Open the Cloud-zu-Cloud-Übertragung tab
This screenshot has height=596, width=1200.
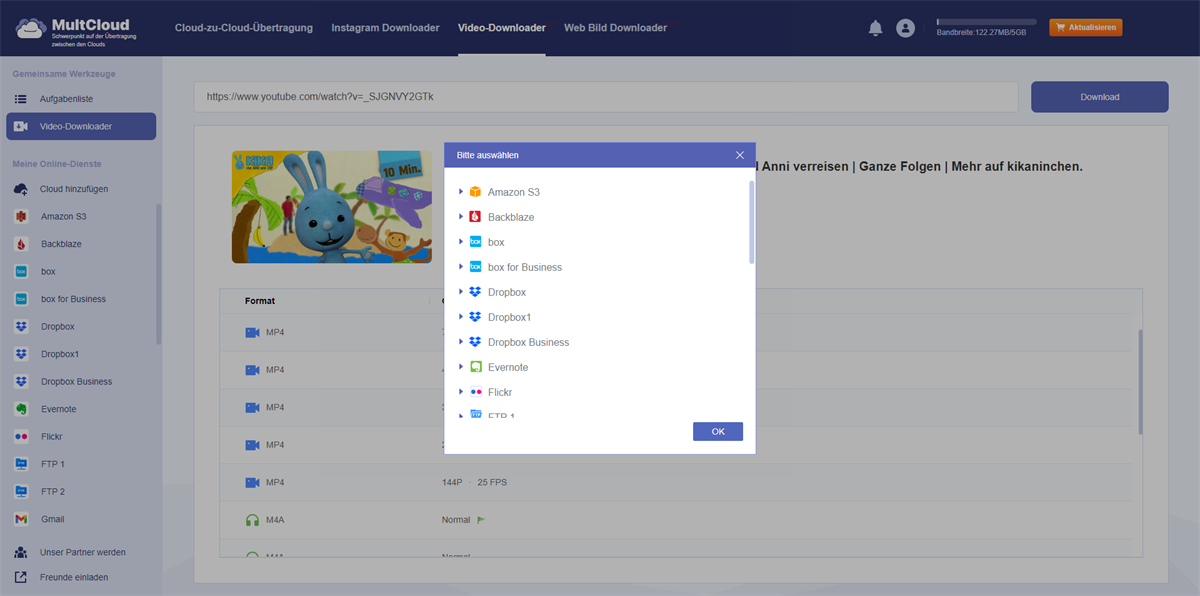tap(243, 28)
